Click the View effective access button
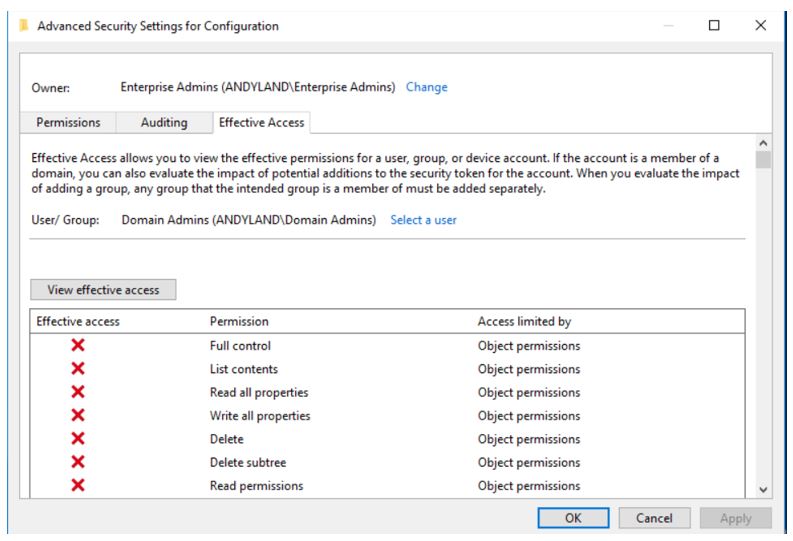The width and height of the screenshot is (793, 541). [103, 290]
